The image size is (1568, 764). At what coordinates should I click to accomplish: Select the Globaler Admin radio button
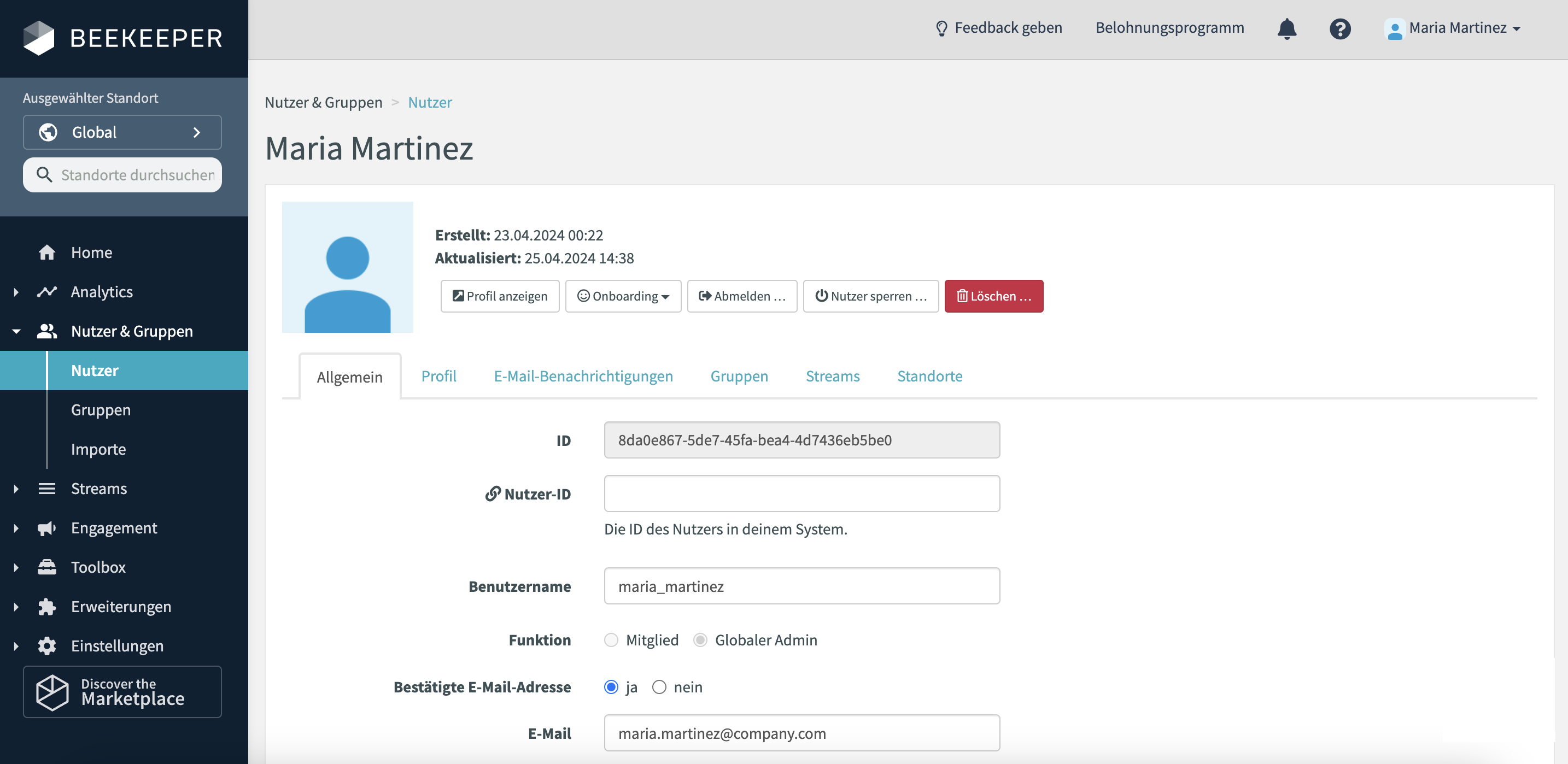pos(700,640)
